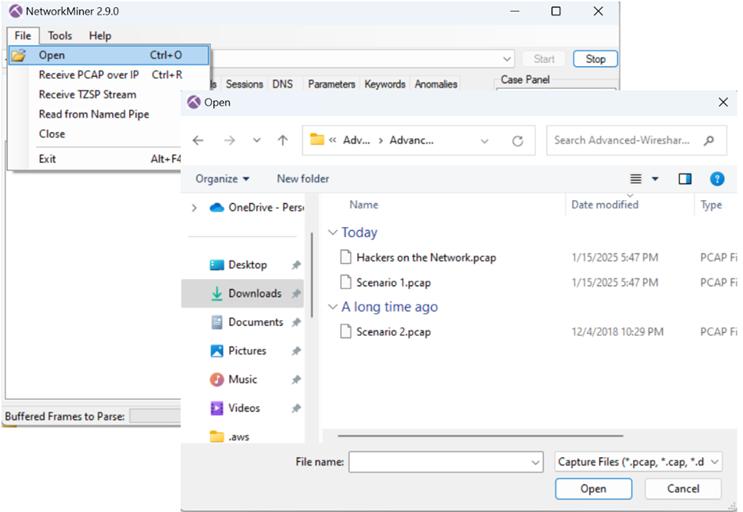Click the Desktop folder icon
This screenshot has width=743, height=512.
coord(217,265)
